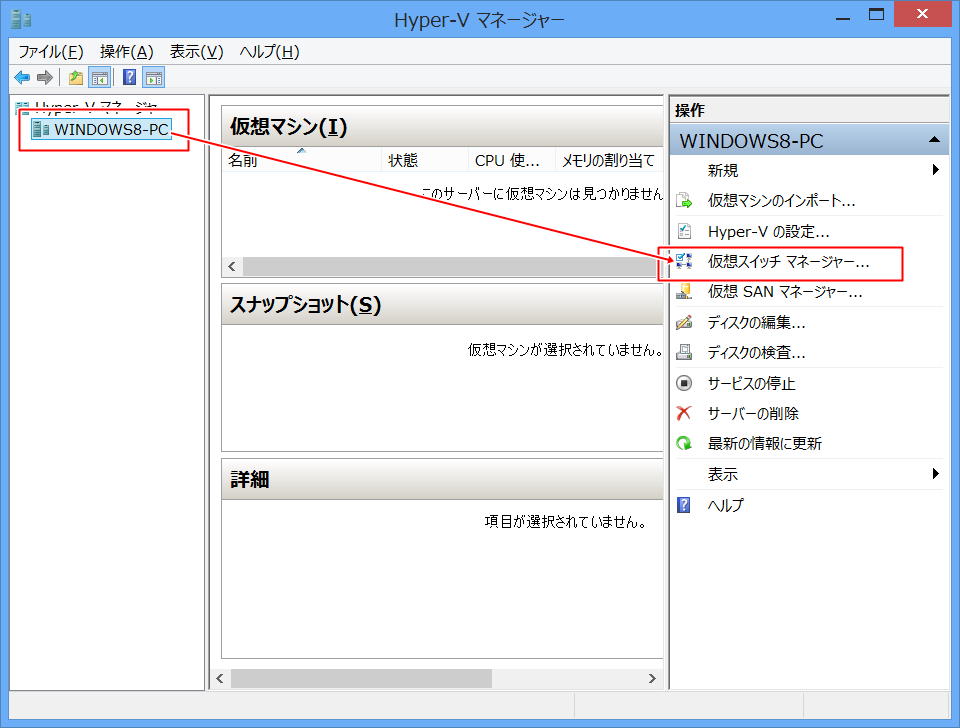Screen dimensions: 960x728
Task: Click サーバーの削除 action
Action: (753, 413)
